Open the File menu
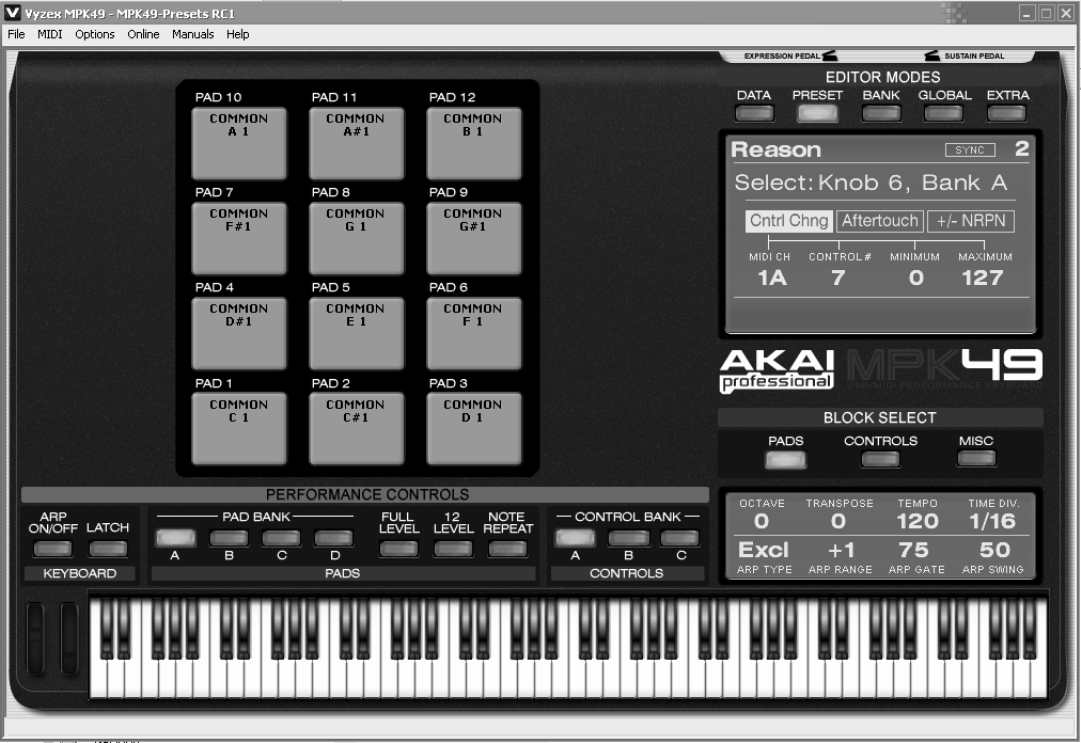Image resolution: width=1081 pixels, height=743 pixels. 16,34
